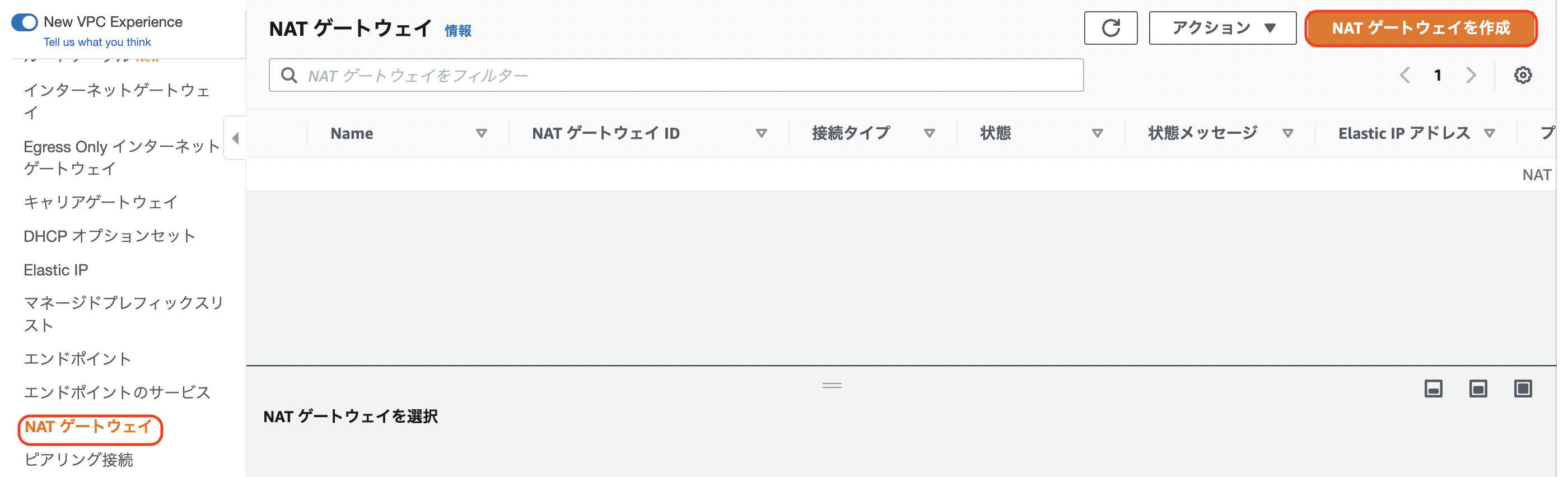1568x477 pixels.
Task: Open the table preferences gear
Action: [1524, 75]
